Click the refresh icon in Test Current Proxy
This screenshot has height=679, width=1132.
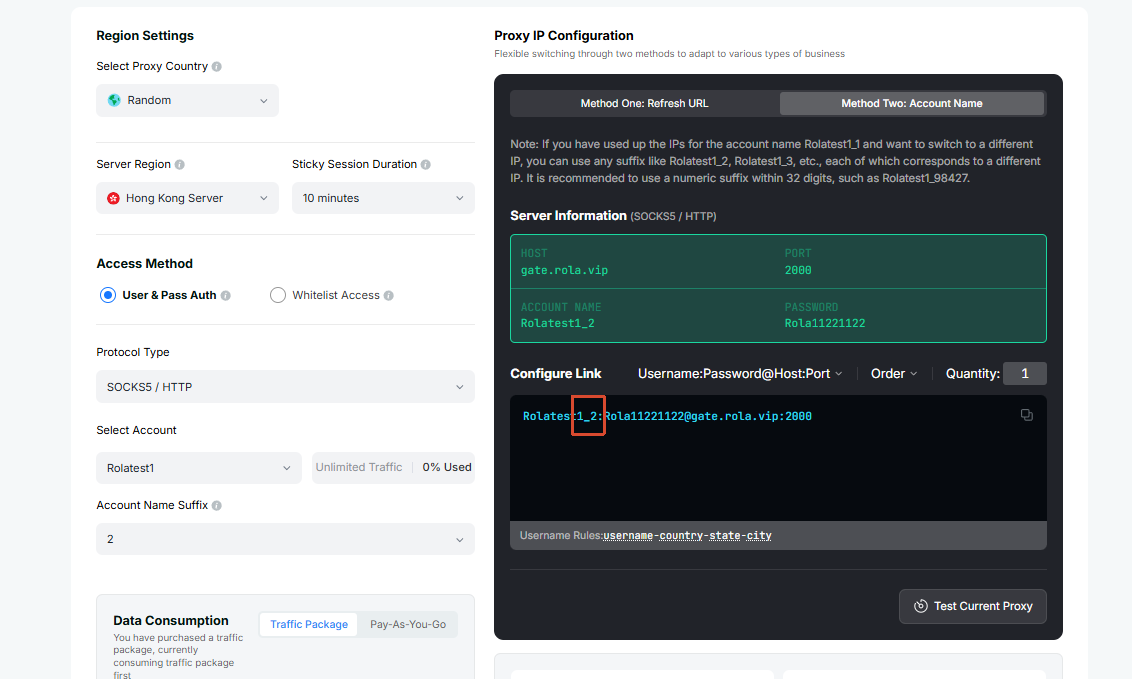pos(920,606)
